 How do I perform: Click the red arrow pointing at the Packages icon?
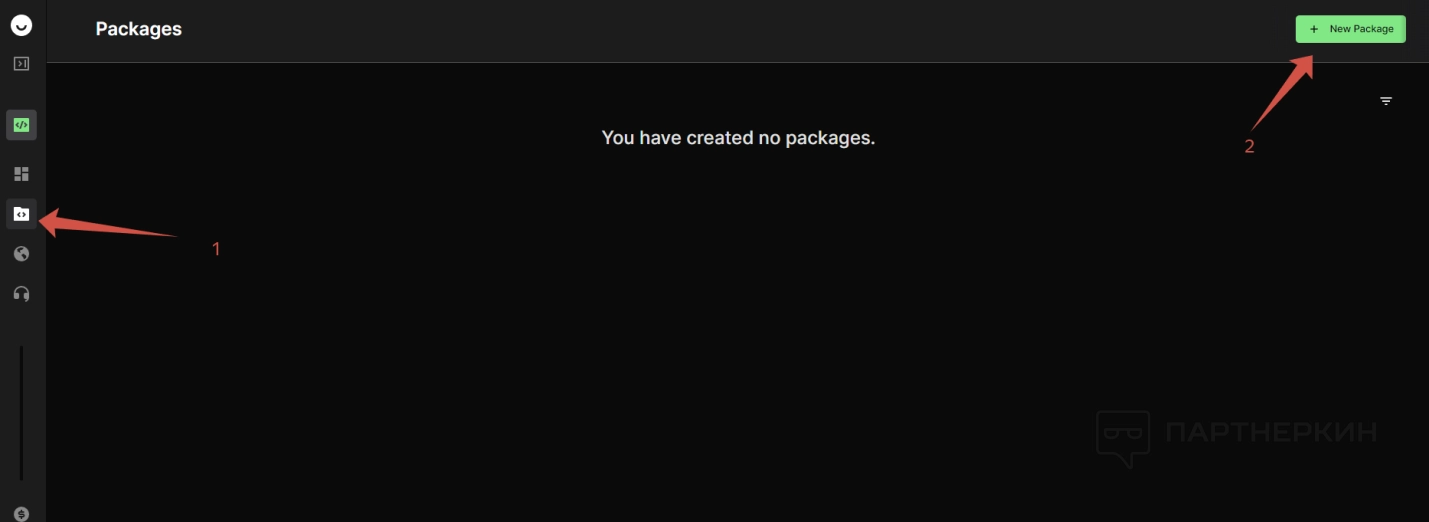coord(108,224)
